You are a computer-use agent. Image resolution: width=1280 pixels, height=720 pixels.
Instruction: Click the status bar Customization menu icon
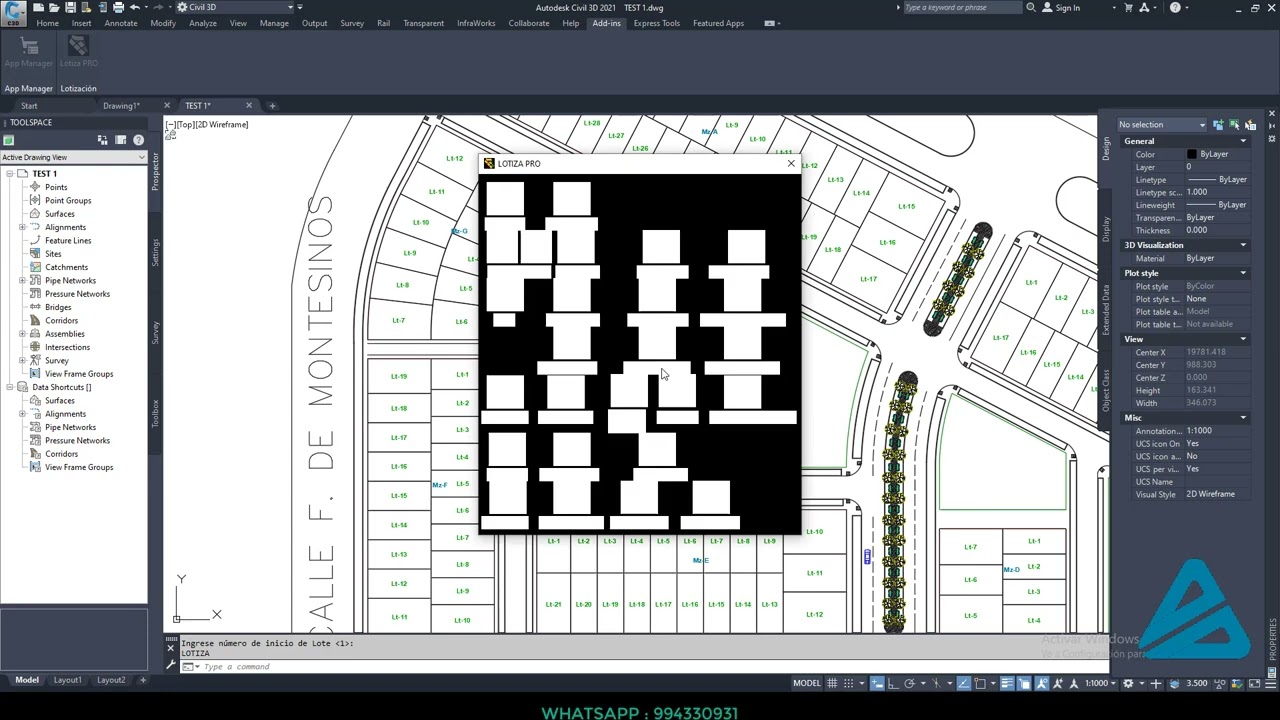click(x=1270, y=683)
